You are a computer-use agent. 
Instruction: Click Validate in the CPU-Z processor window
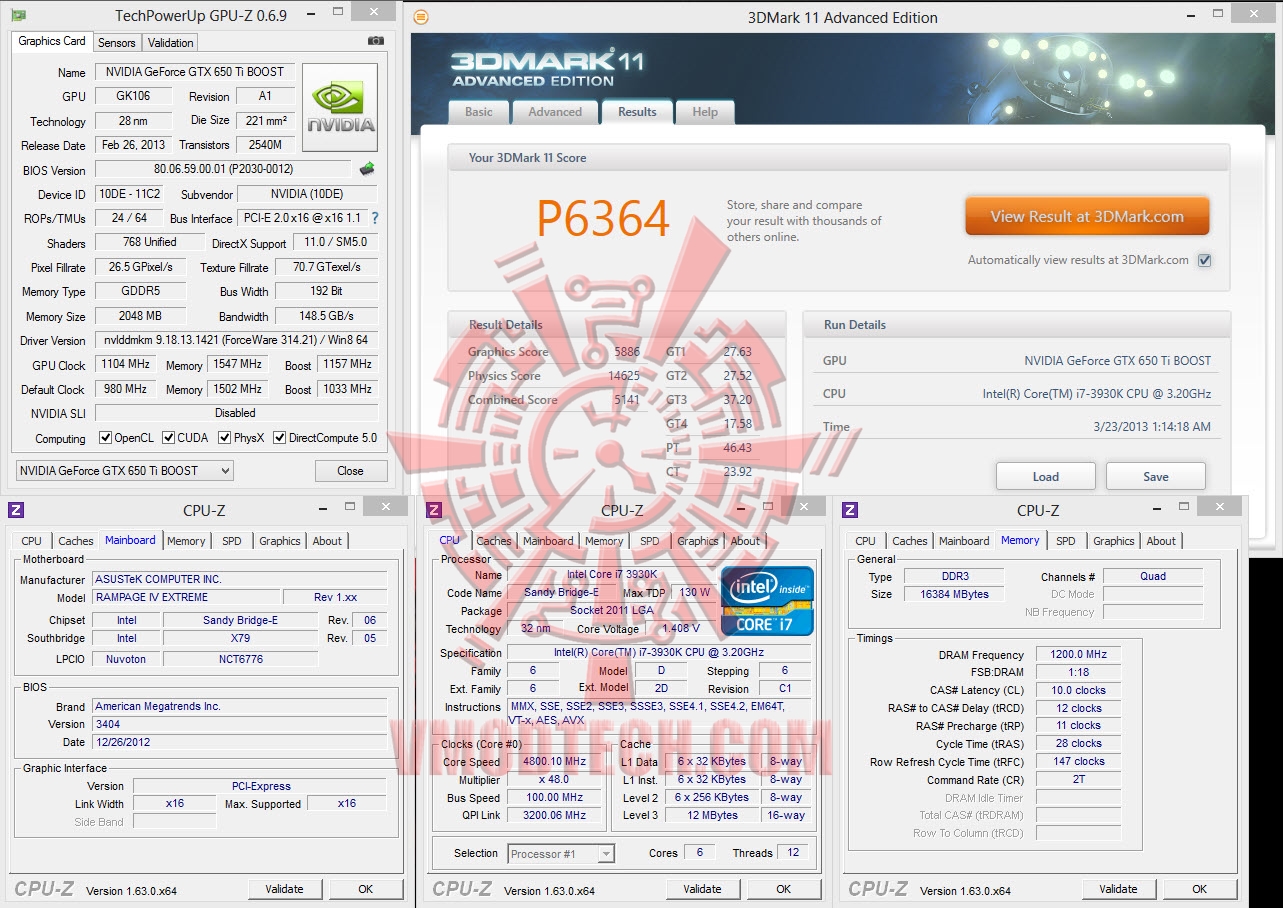(702, 889)
